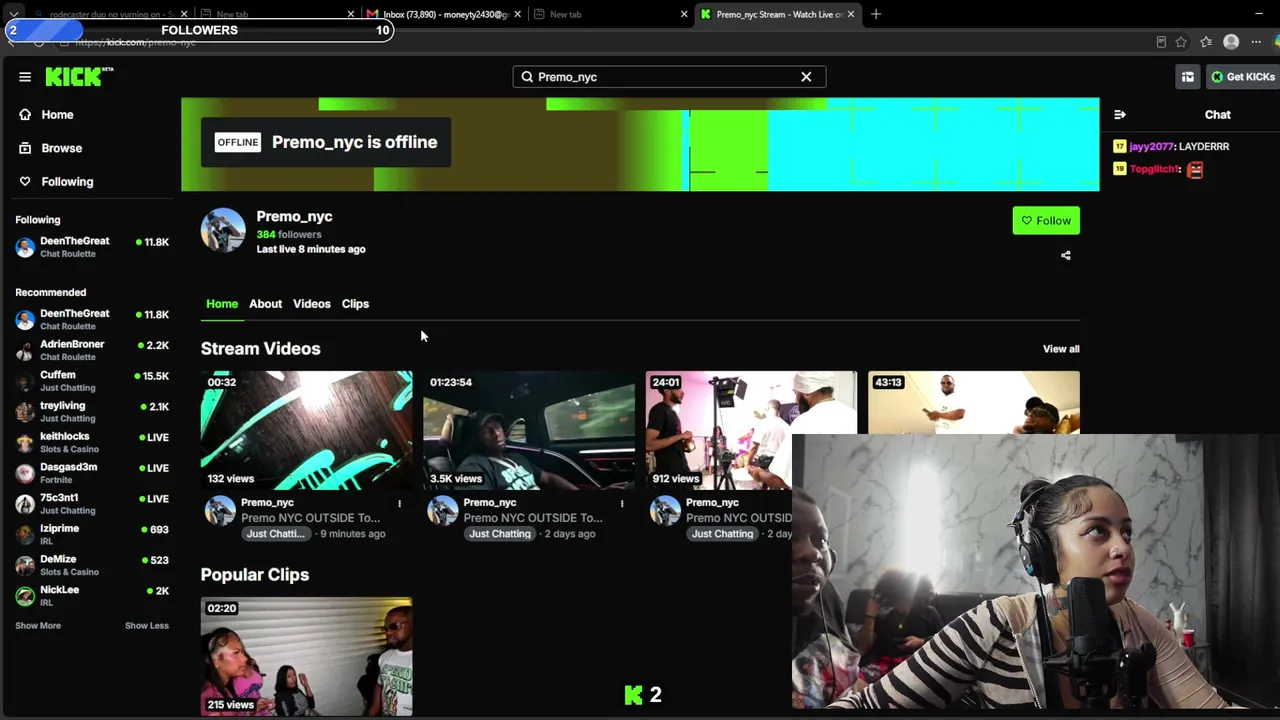Image resolution: width=1280 pixels, height=720 pixels.
Task: Open channel avatar under the 24:01 video
Action: tap(665, 512)
